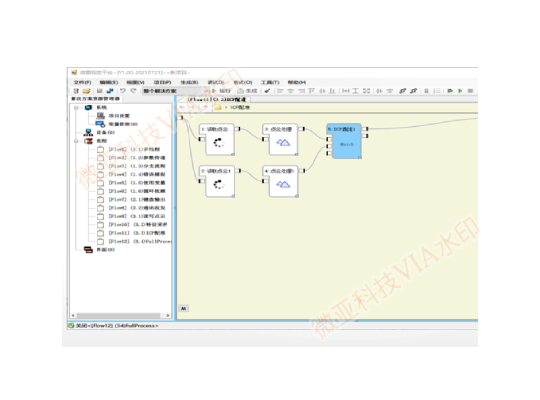Collapse the first root tree node
The height and width of the screenshot is (400, 540).
pos(76,108)
